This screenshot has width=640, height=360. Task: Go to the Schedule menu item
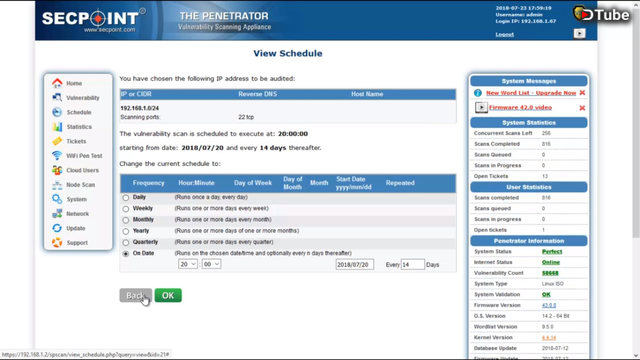click(x=79, y=112)
